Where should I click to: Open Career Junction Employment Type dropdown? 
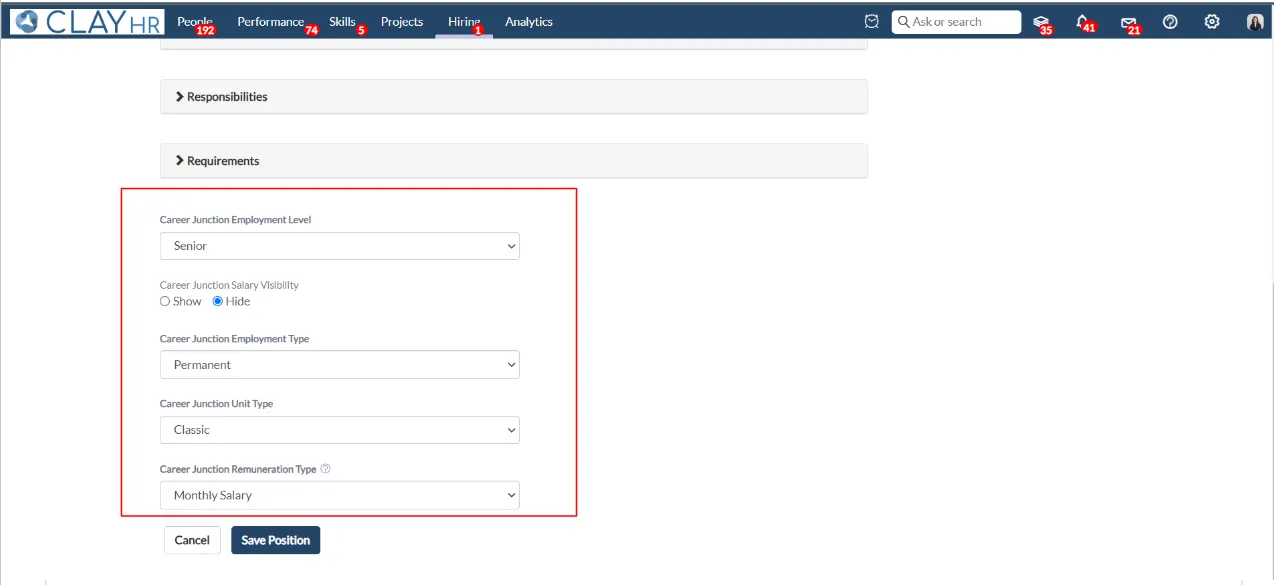point(340,365)
